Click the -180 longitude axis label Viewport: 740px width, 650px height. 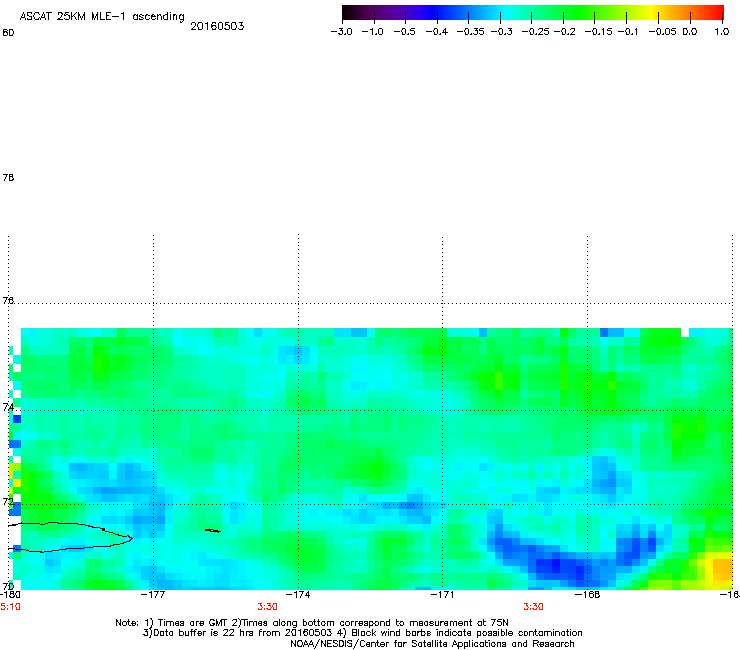(10, 595)
